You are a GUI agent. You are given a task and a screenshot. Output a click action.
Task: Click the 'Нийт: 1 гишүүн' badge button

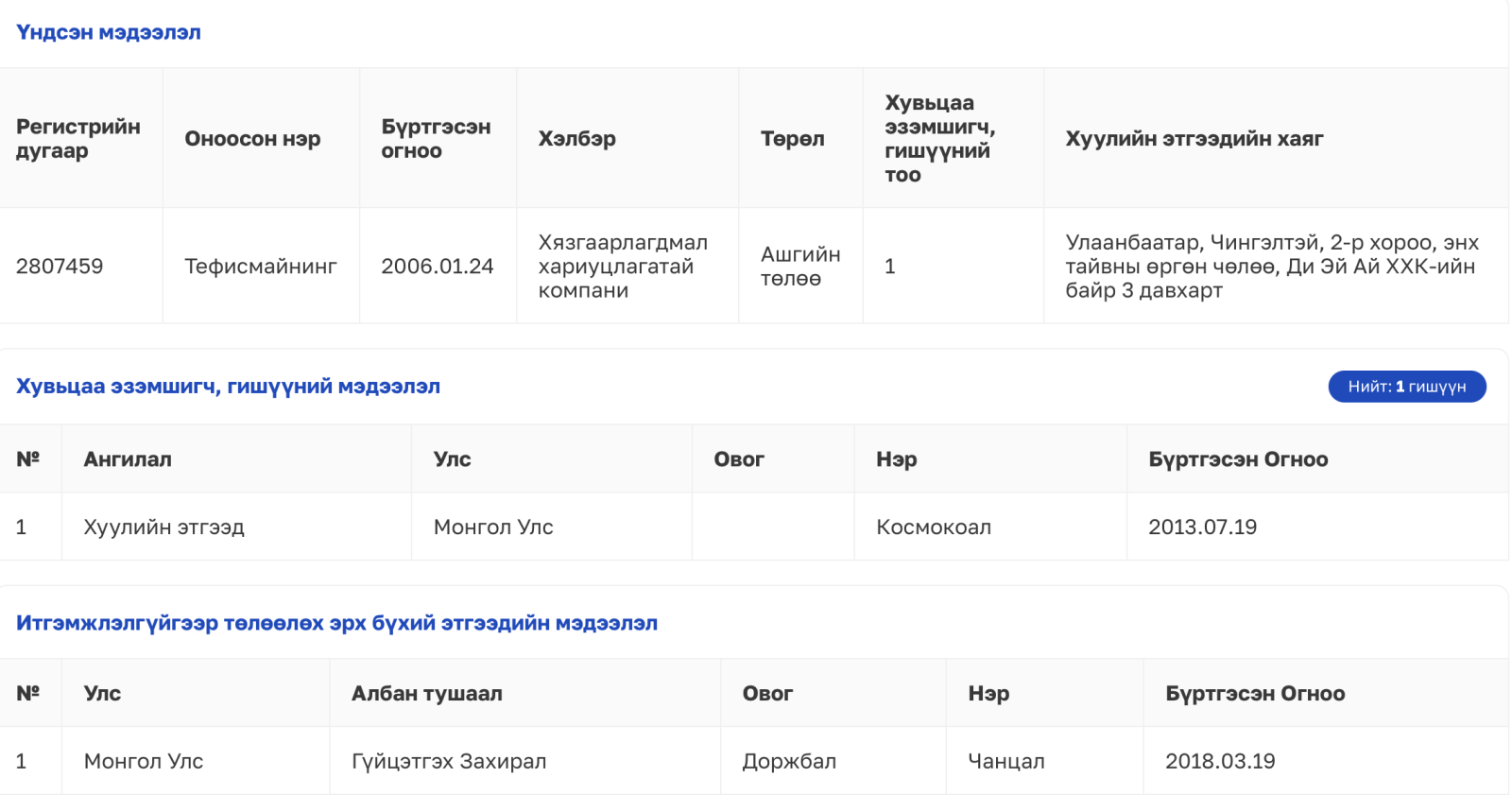pyautogui.click(x=1407, y=387)
